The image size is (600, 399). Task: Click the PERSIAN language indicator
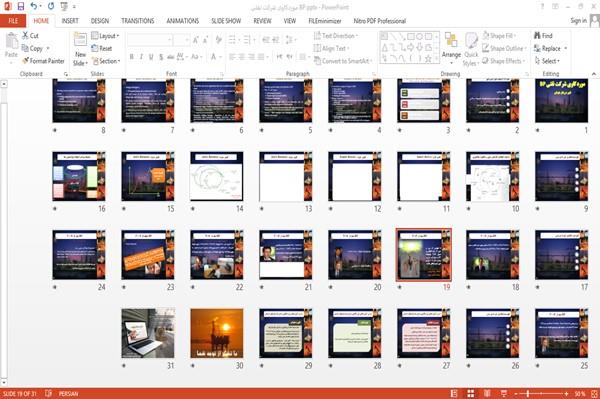point(68,394)
